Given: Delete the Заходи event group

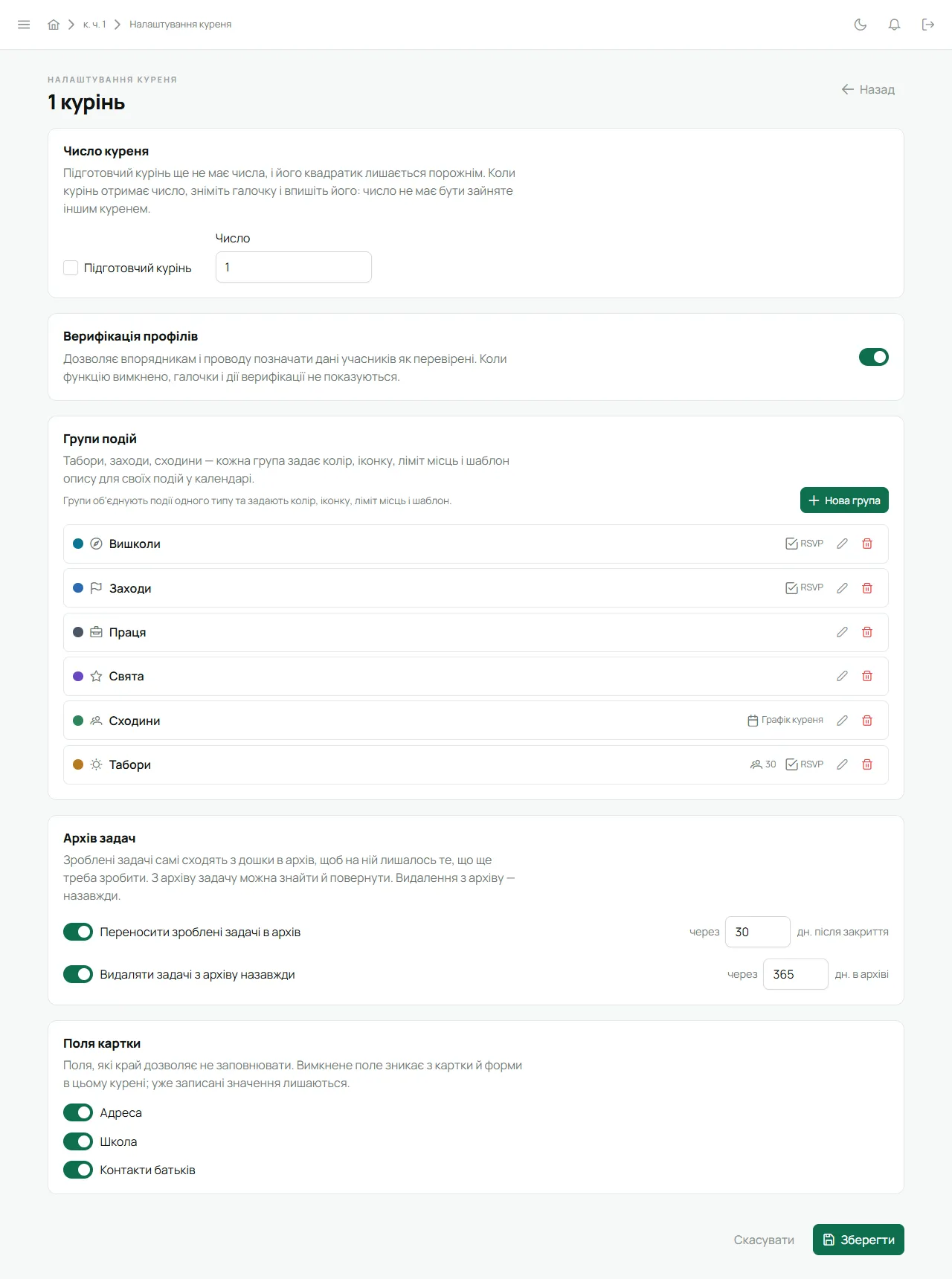Looking at the screenshot, I should tap(867, 588).
